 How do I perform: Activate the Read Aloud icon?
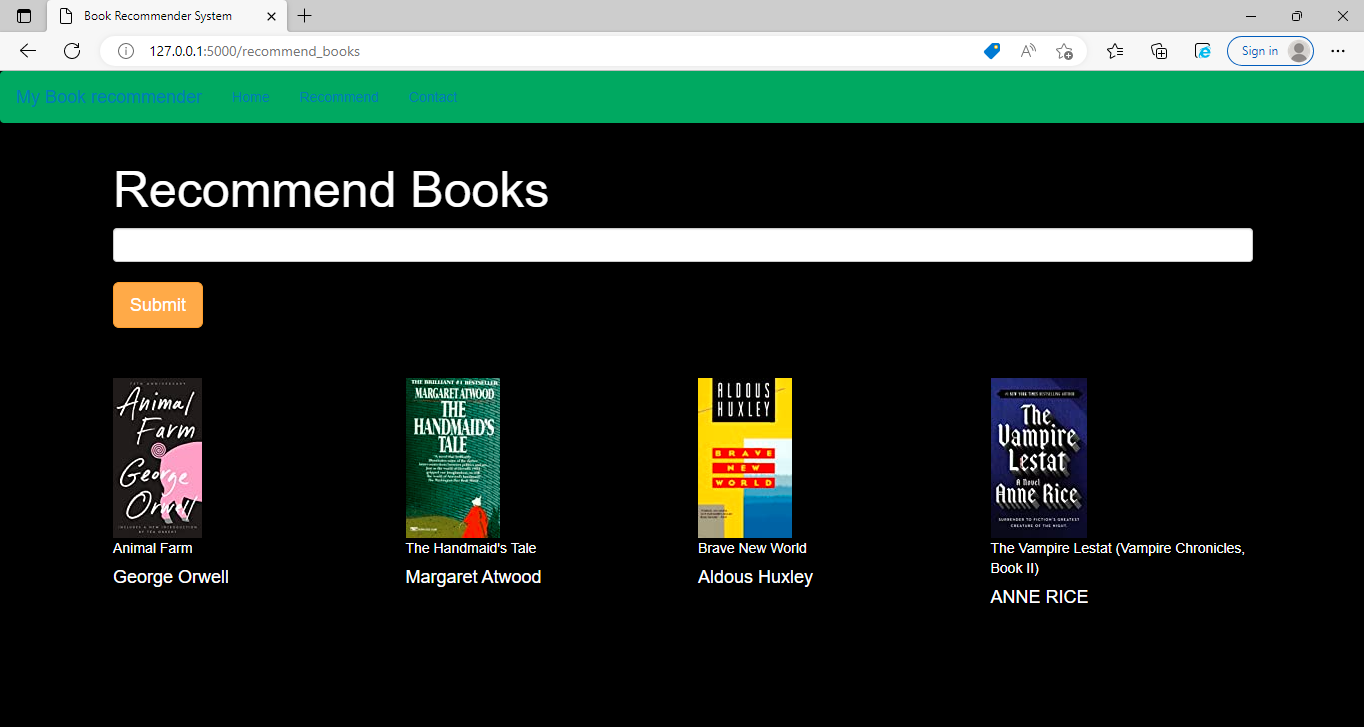(1027, 51)
